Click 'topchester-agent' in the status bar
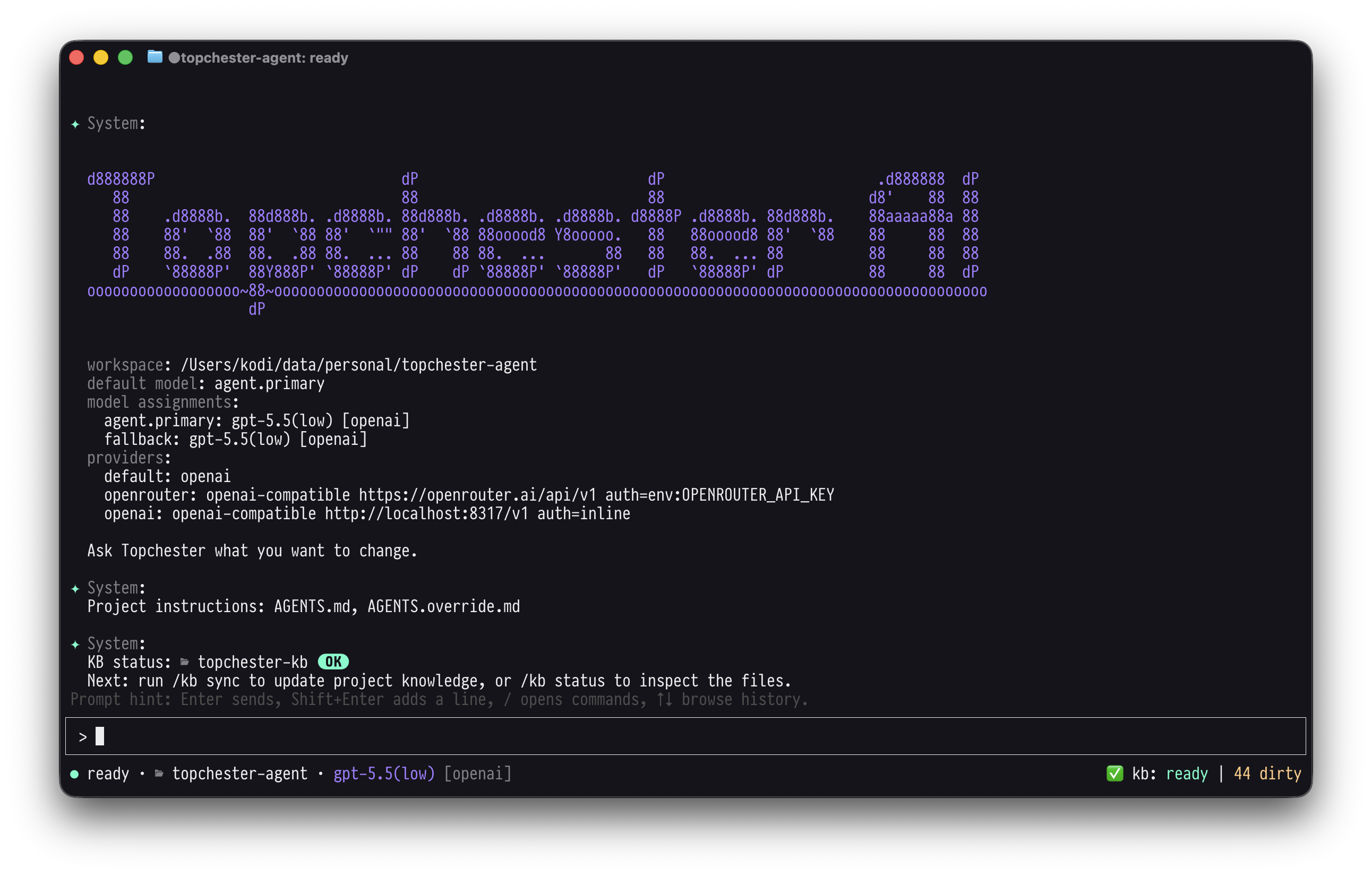This screenshot has height=876, width=1372. click(240, 774)
